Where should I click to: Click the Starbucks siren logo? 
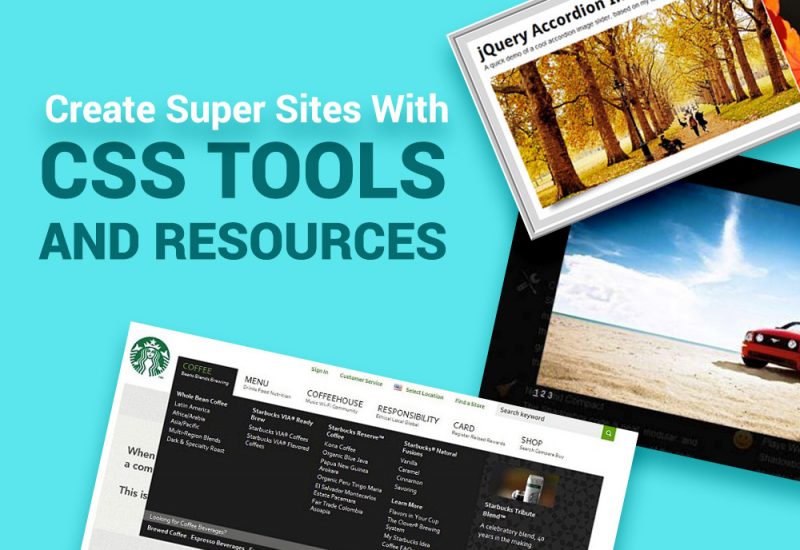pos(149,357)
